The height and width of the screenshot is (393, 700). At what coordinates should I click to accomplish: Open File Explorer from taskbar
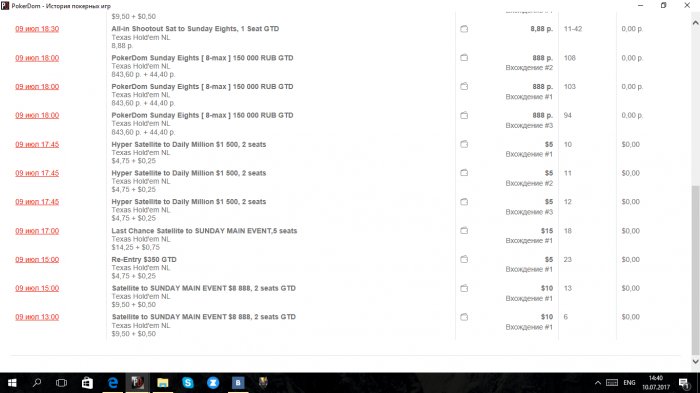163,383
